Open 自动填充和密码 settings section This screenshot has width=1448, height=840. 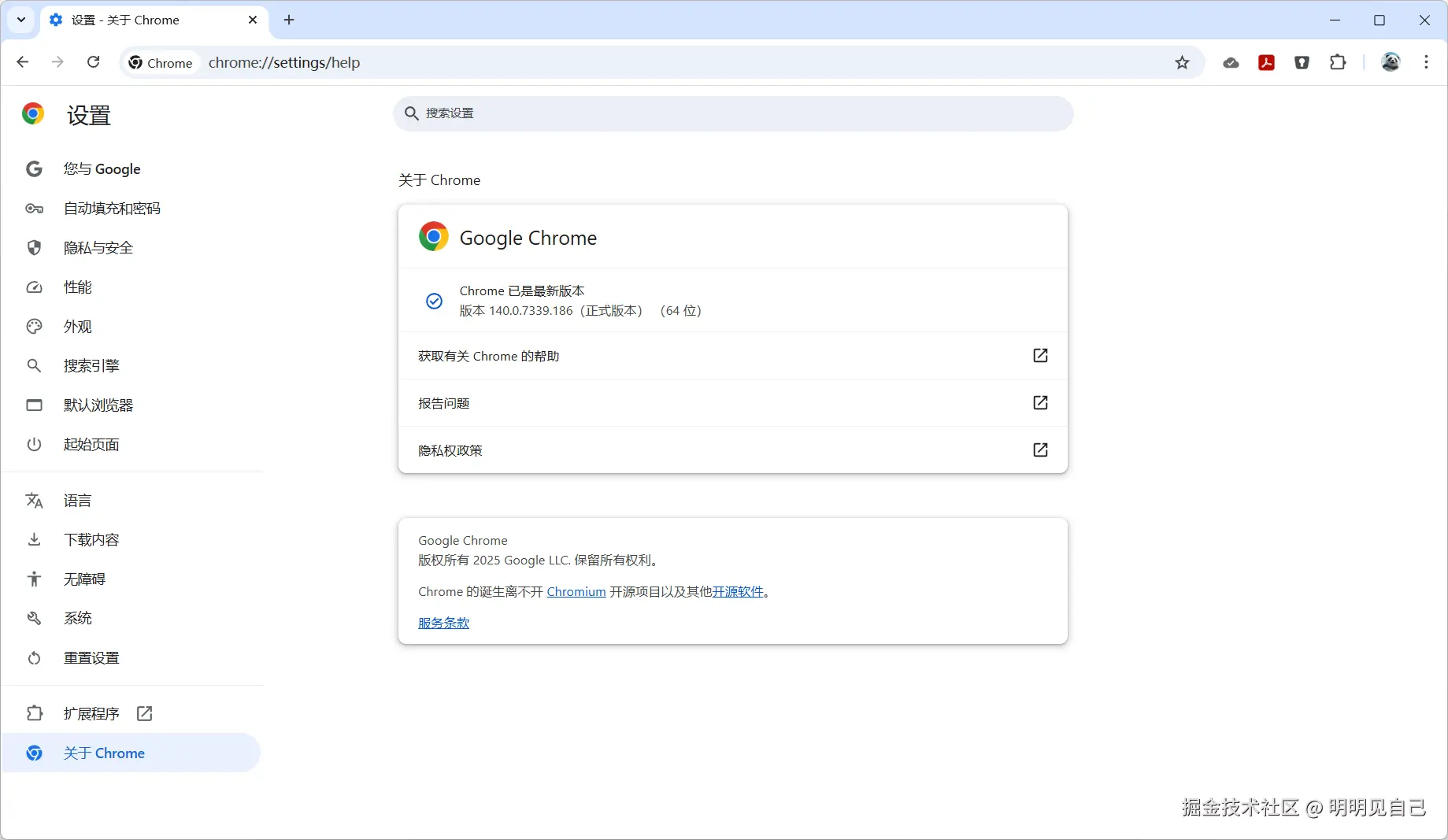[x=131, y=209]
